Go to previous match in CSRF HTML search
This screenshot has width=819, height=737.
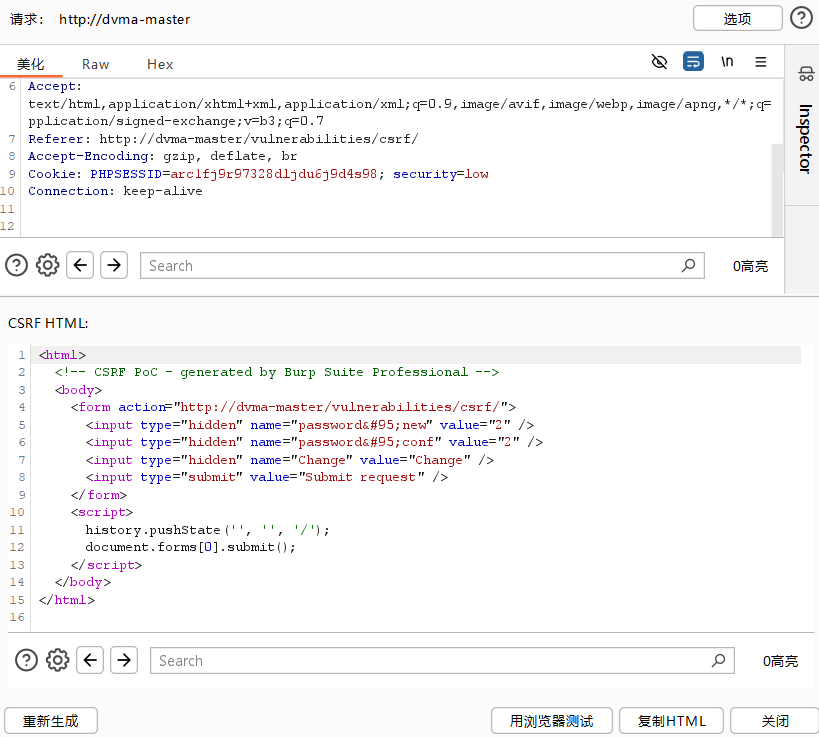[x=90, y=660]
